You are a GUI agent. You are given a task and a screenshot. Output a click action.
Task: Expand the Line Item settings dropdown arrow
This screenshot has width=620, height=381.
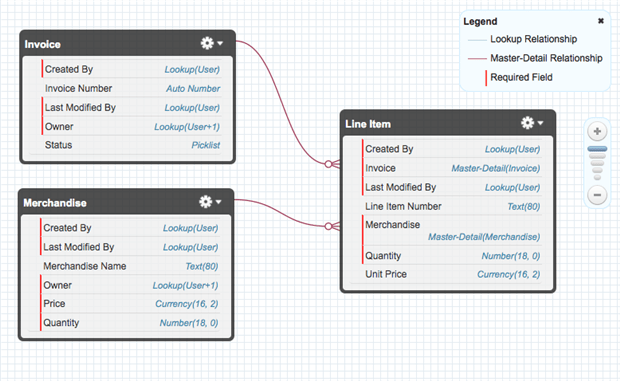click(x=541, y=123)
